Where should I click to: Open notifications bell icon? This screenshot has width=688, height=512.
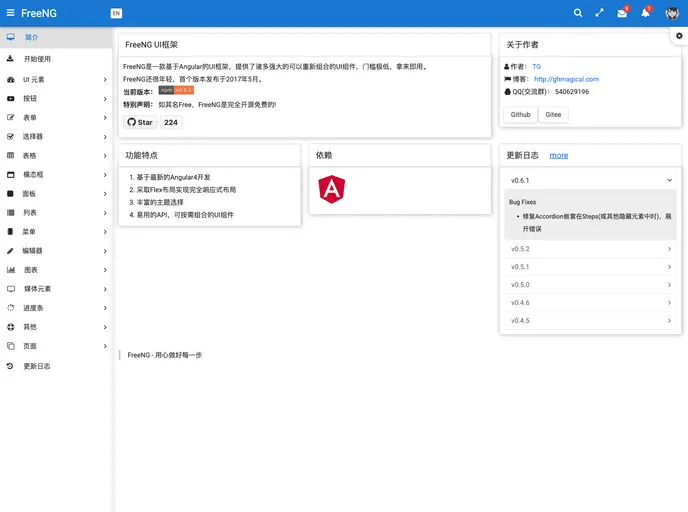[x=645, y=13]
